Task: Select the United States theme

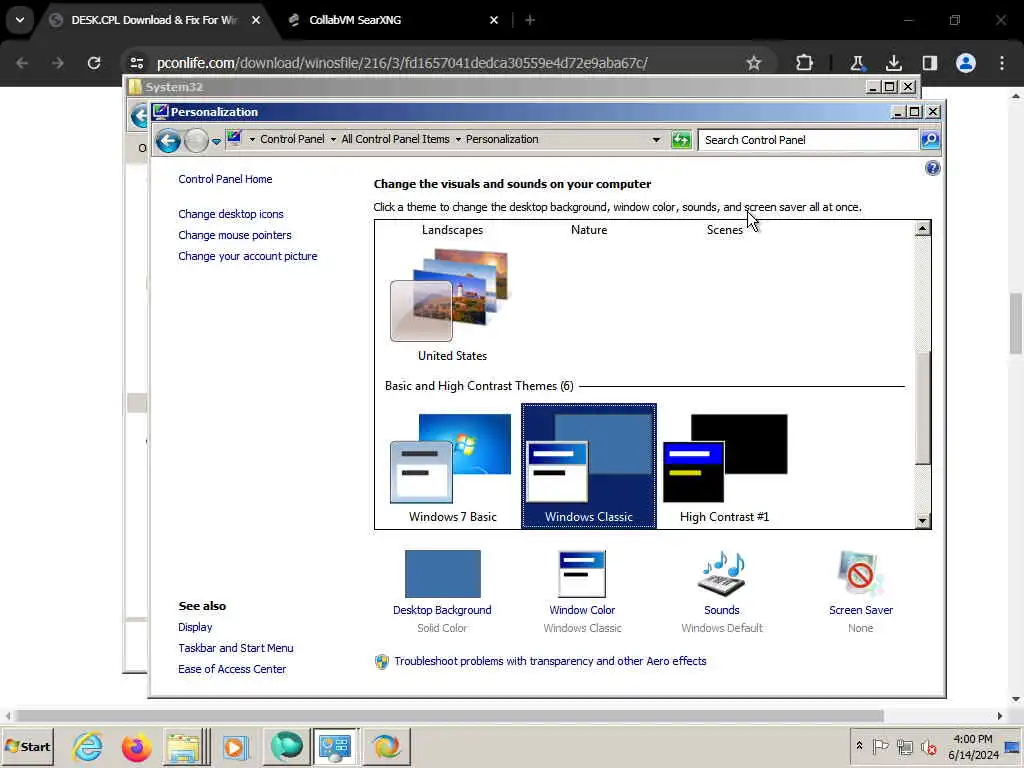Action: pyautogui.click(x=452, y=305)
